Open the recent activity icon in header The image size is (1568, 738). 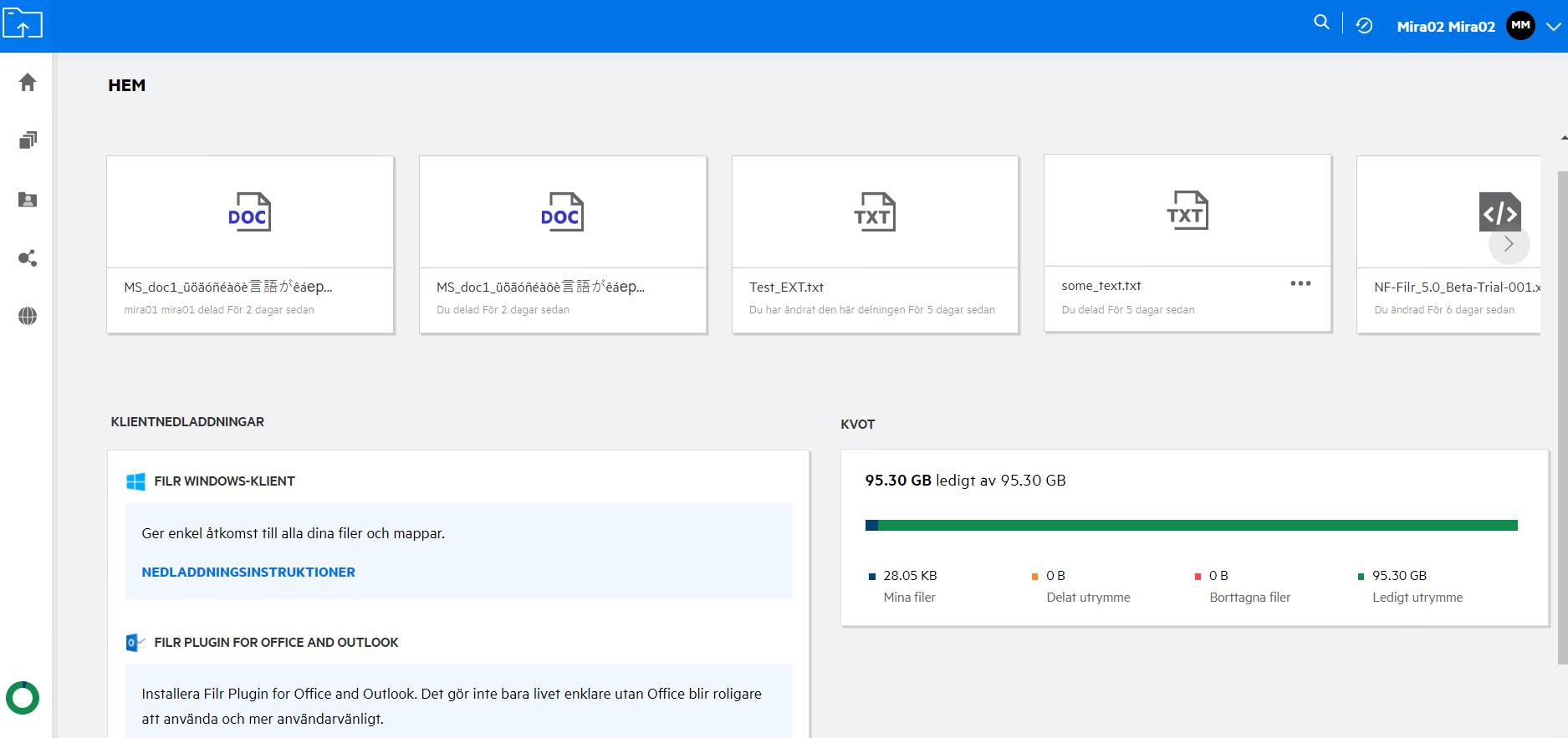1364,26
